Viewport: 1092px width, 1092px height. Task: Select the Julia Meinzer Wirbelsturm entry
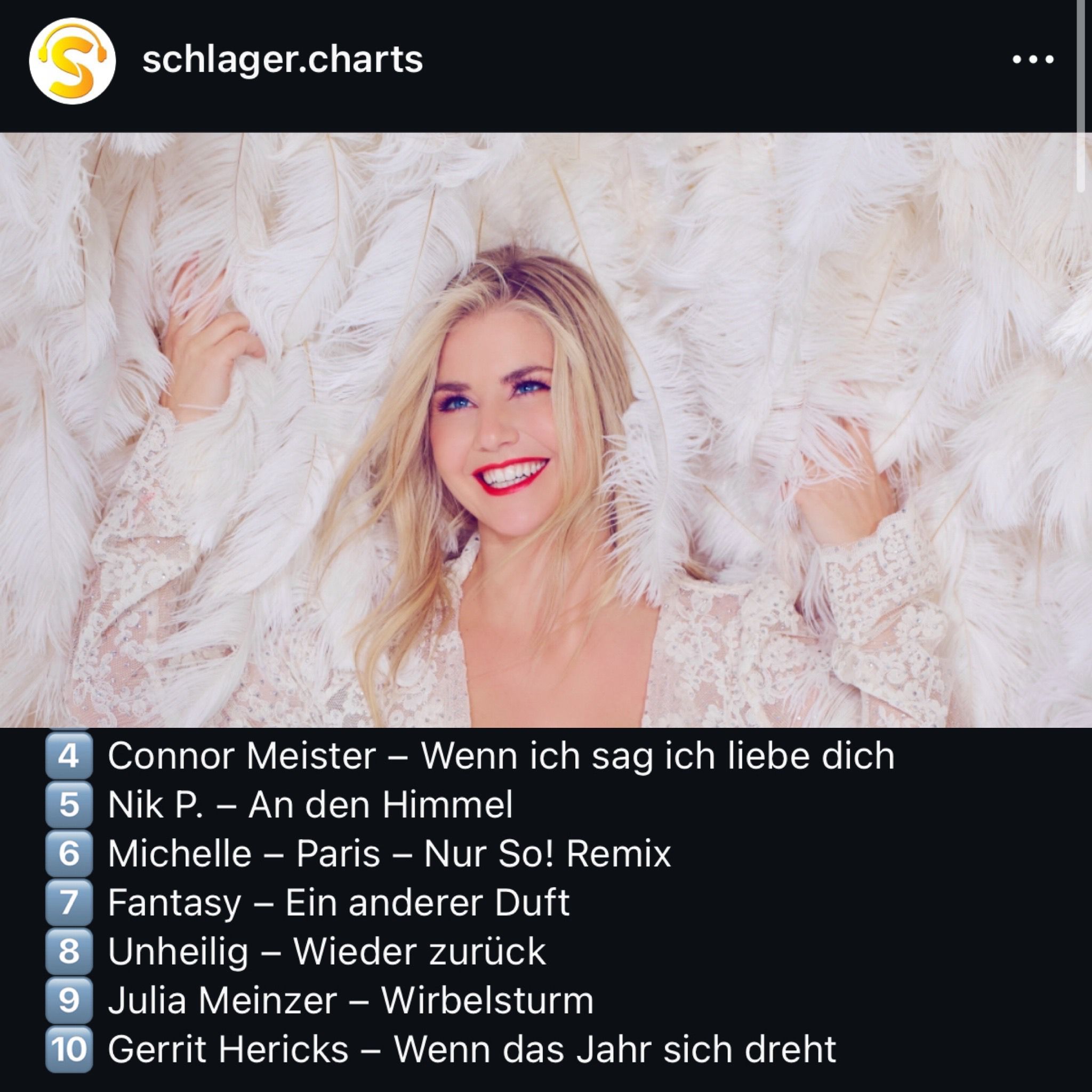(x=350, y=1000)
